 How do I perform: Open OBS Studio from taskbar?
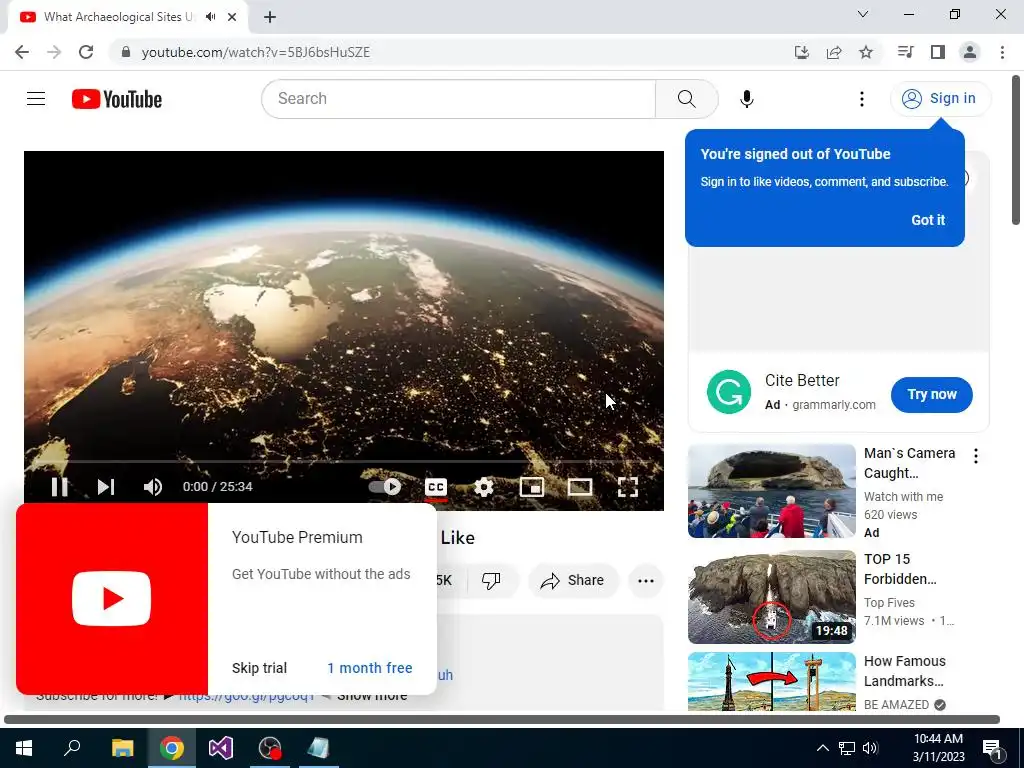coord(270,748)
